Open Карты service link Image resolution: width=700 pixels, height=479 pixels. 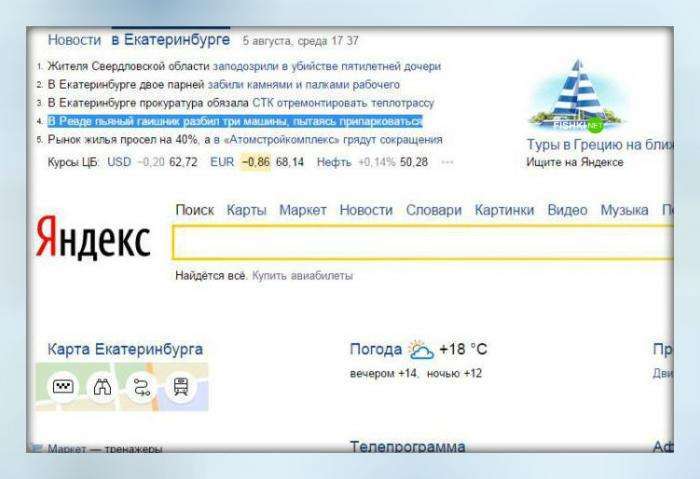pos(246,210)
